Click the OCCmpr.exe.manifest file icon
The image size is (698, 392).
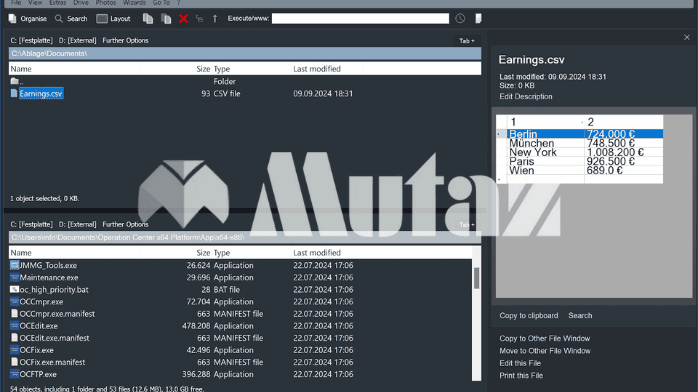tap(14, 314)
